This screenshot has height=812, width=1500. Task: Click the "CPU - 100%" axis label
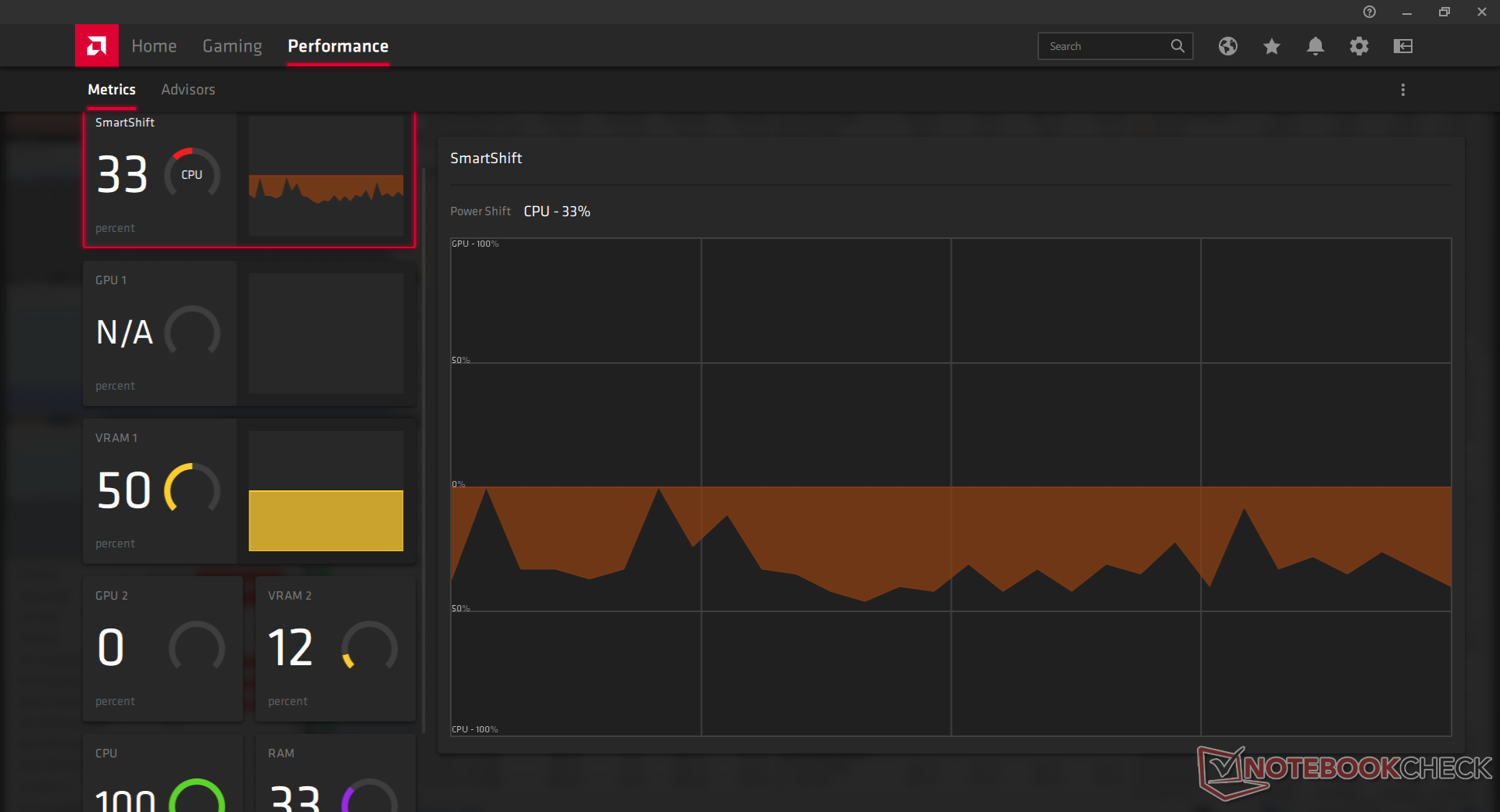[475, 729]
